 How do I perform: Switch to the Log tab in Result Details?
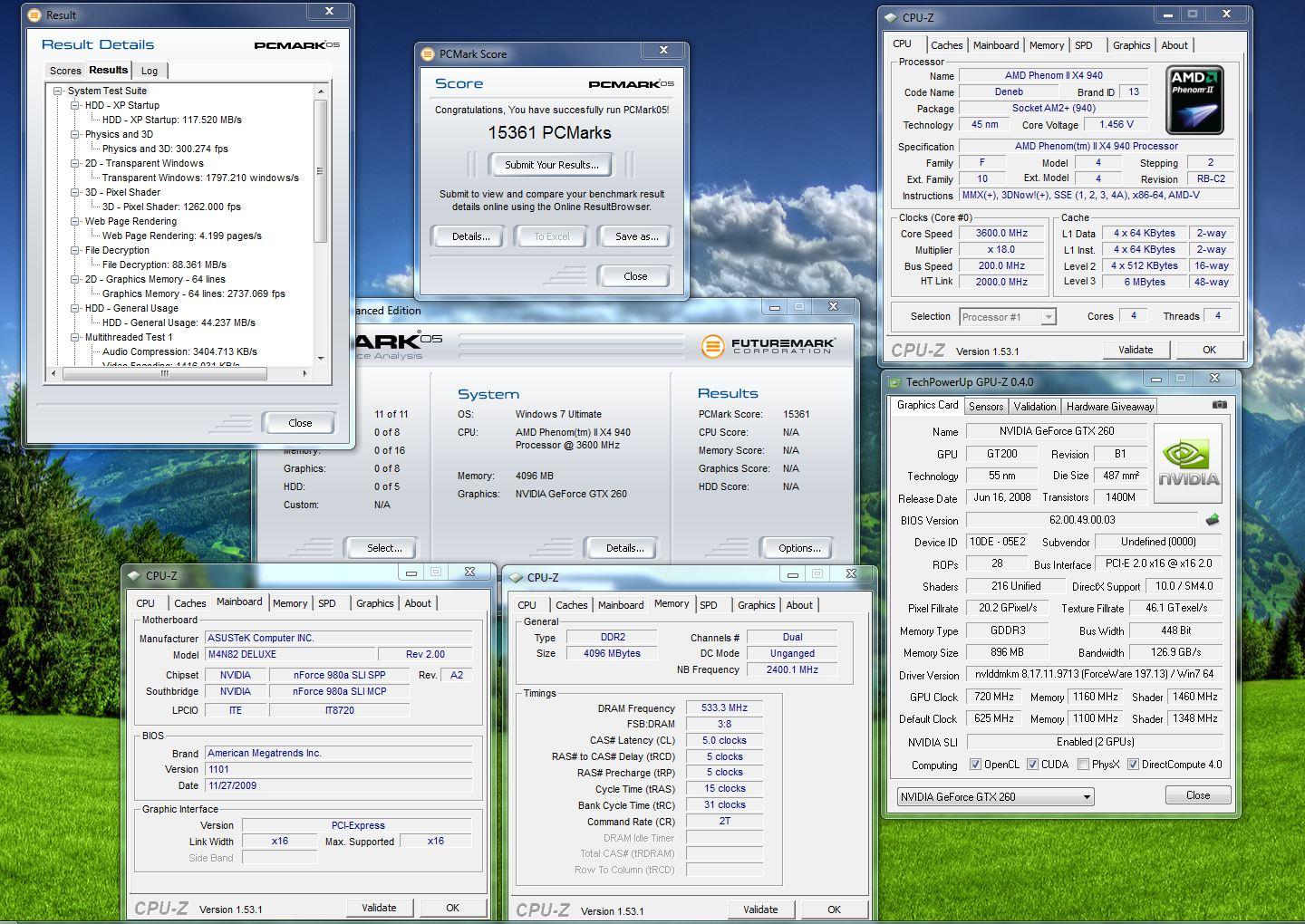[x=150, y=71]
